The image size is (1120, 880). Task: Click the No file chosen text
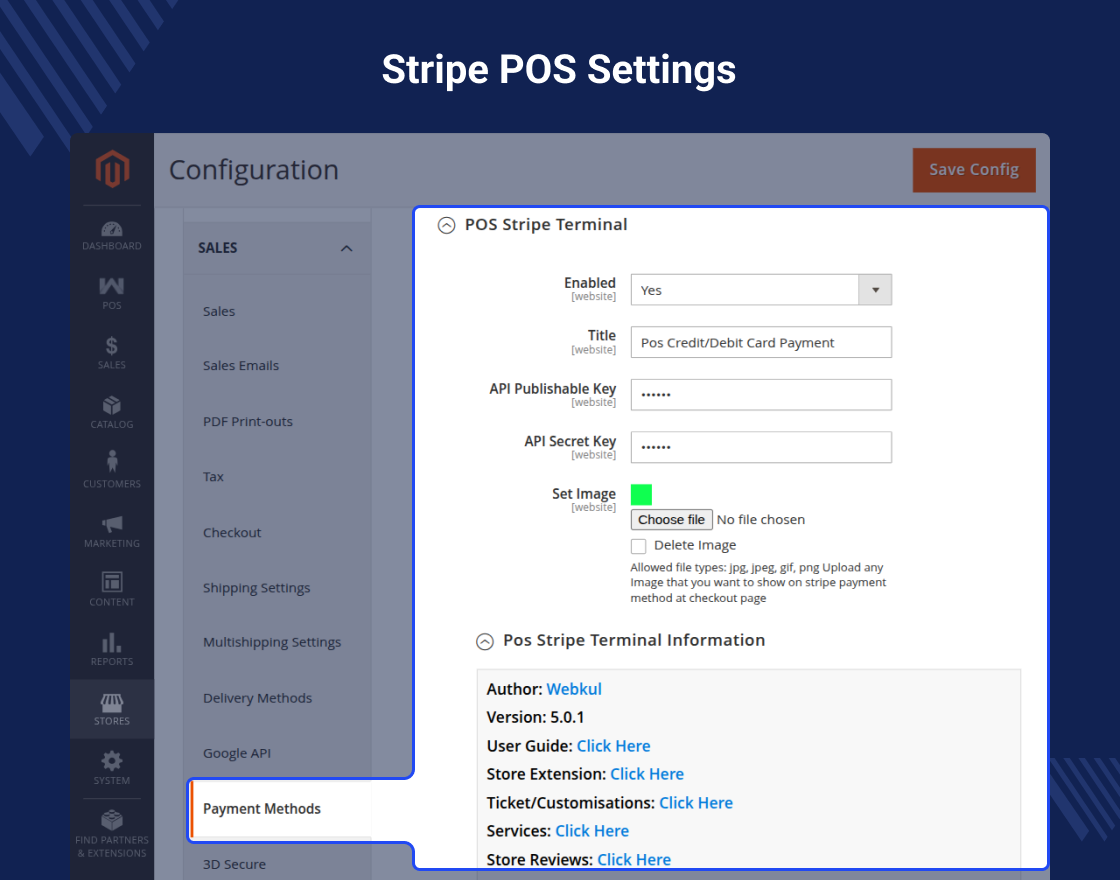(761, 520)
